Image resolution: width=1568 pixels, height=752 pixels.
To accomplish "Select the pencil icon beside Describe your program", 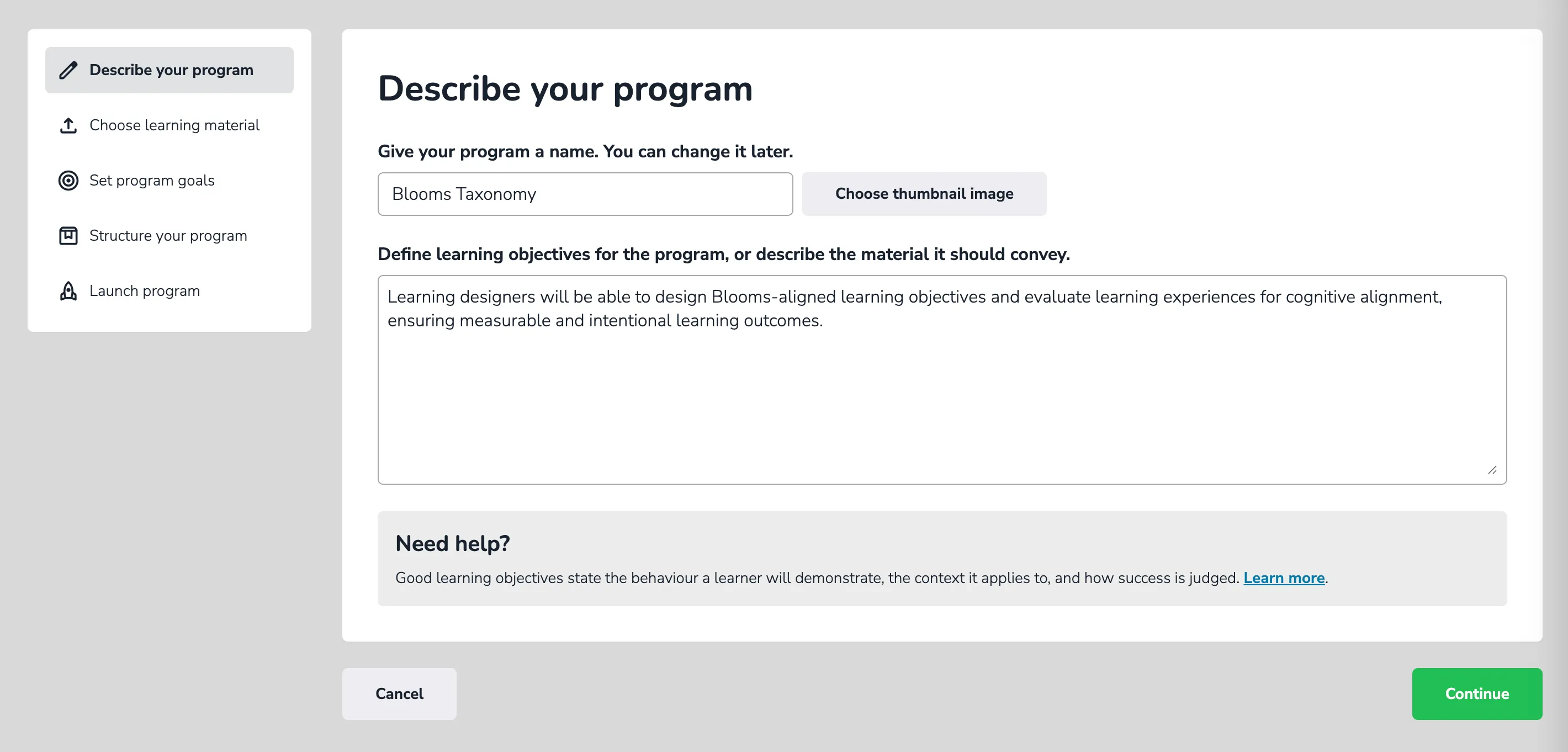I will (x=68, y=70).
